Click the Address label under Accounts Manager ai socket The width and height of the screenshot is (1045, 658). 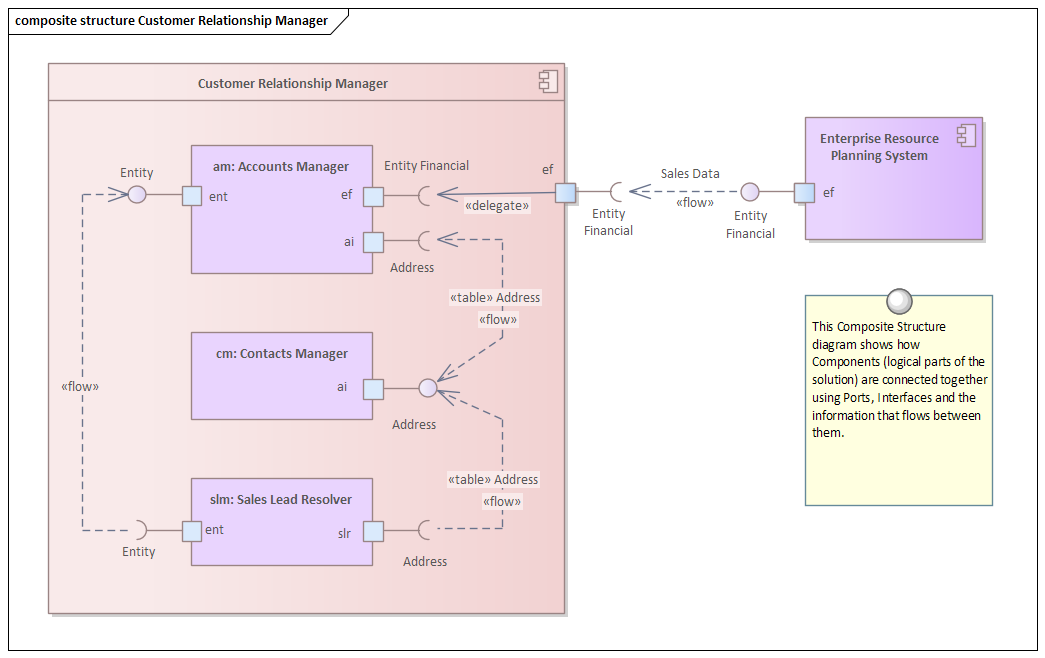412,267
